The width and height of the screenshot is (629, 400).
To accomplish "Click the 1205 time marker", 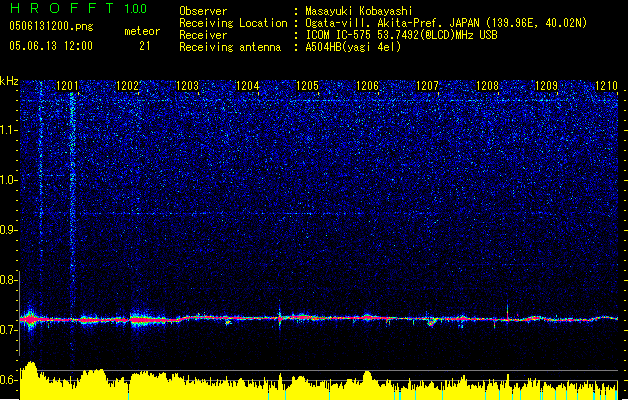I will point(307,86).
